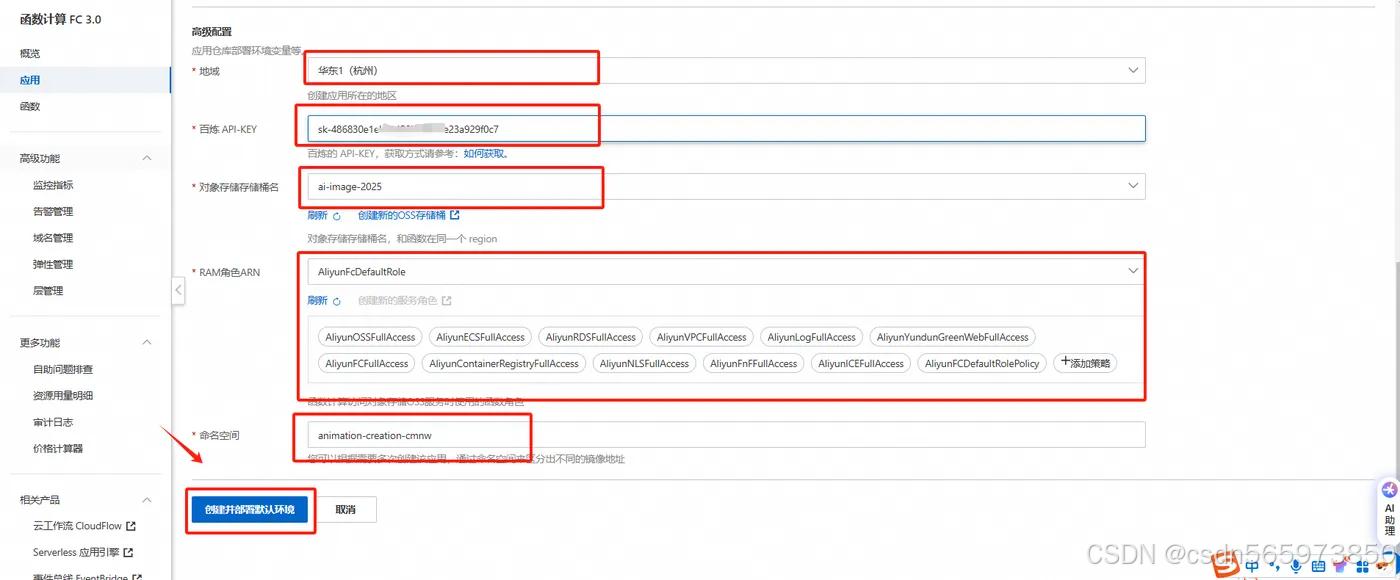Open 函数 in the sidebar

[x=30, y=106]
